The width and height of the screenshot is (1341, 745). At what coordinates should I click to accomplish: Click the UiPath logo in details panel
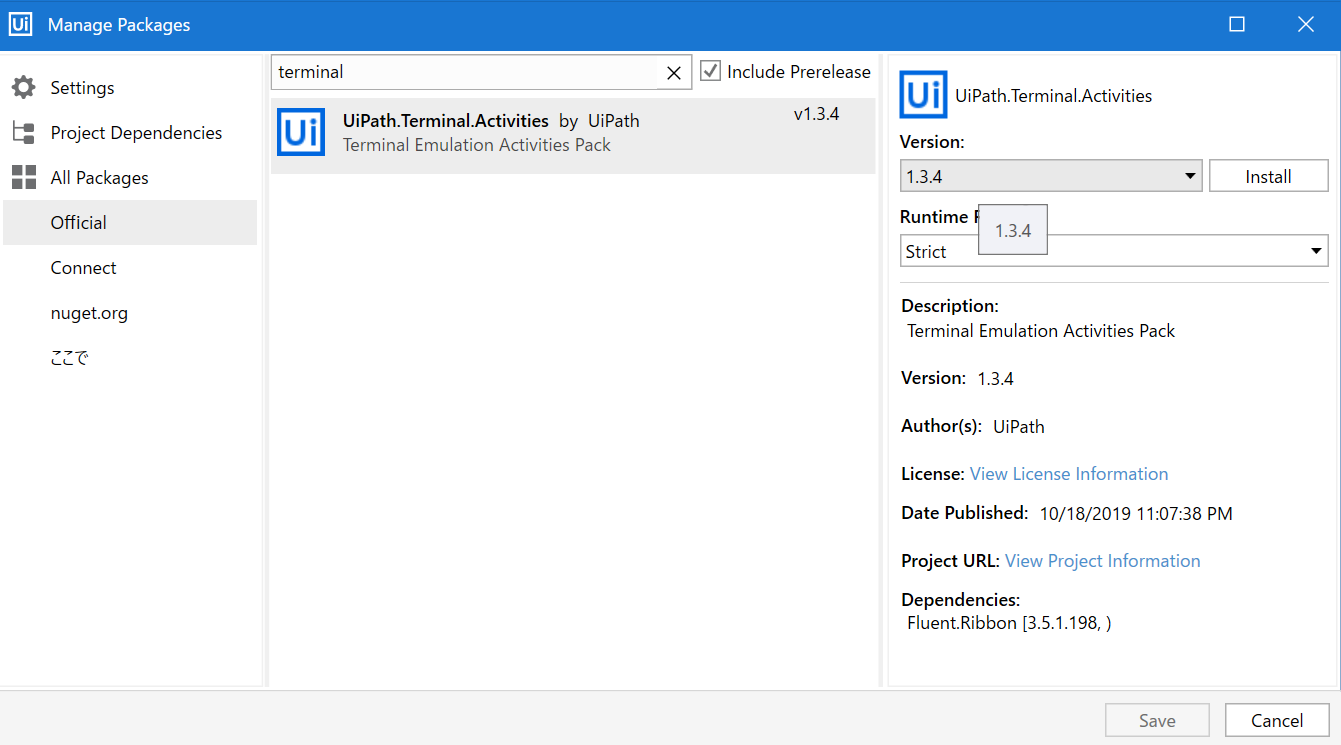pos(923,95)
